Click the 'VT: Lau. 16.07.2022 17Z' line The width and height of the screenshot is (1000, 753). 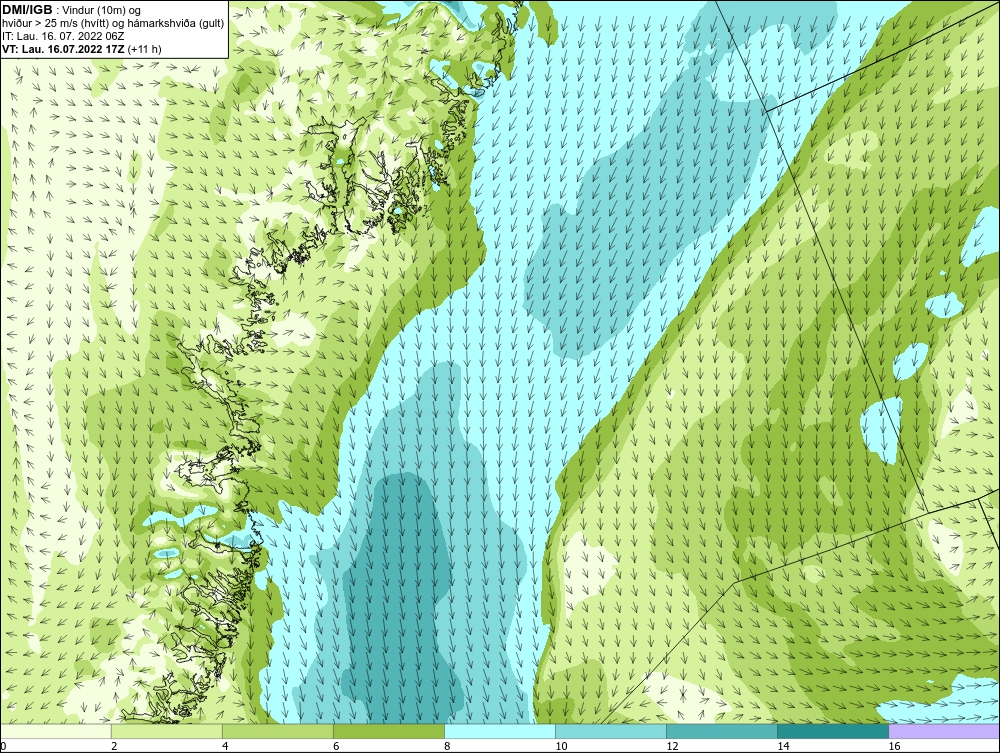(x=64, y=49)
